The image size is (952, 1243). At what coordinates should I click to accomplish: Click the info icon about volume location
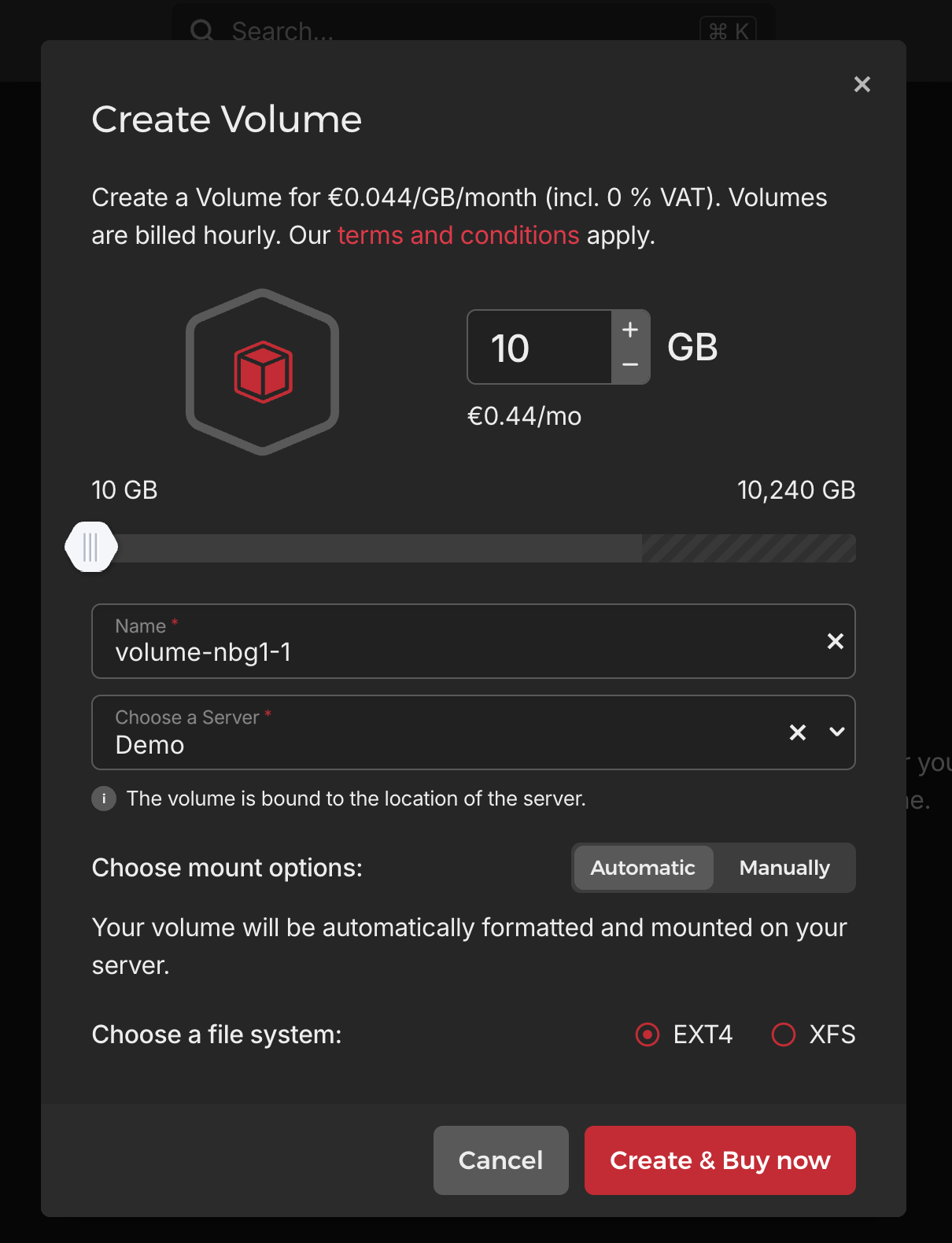click(x=104, y=799)
